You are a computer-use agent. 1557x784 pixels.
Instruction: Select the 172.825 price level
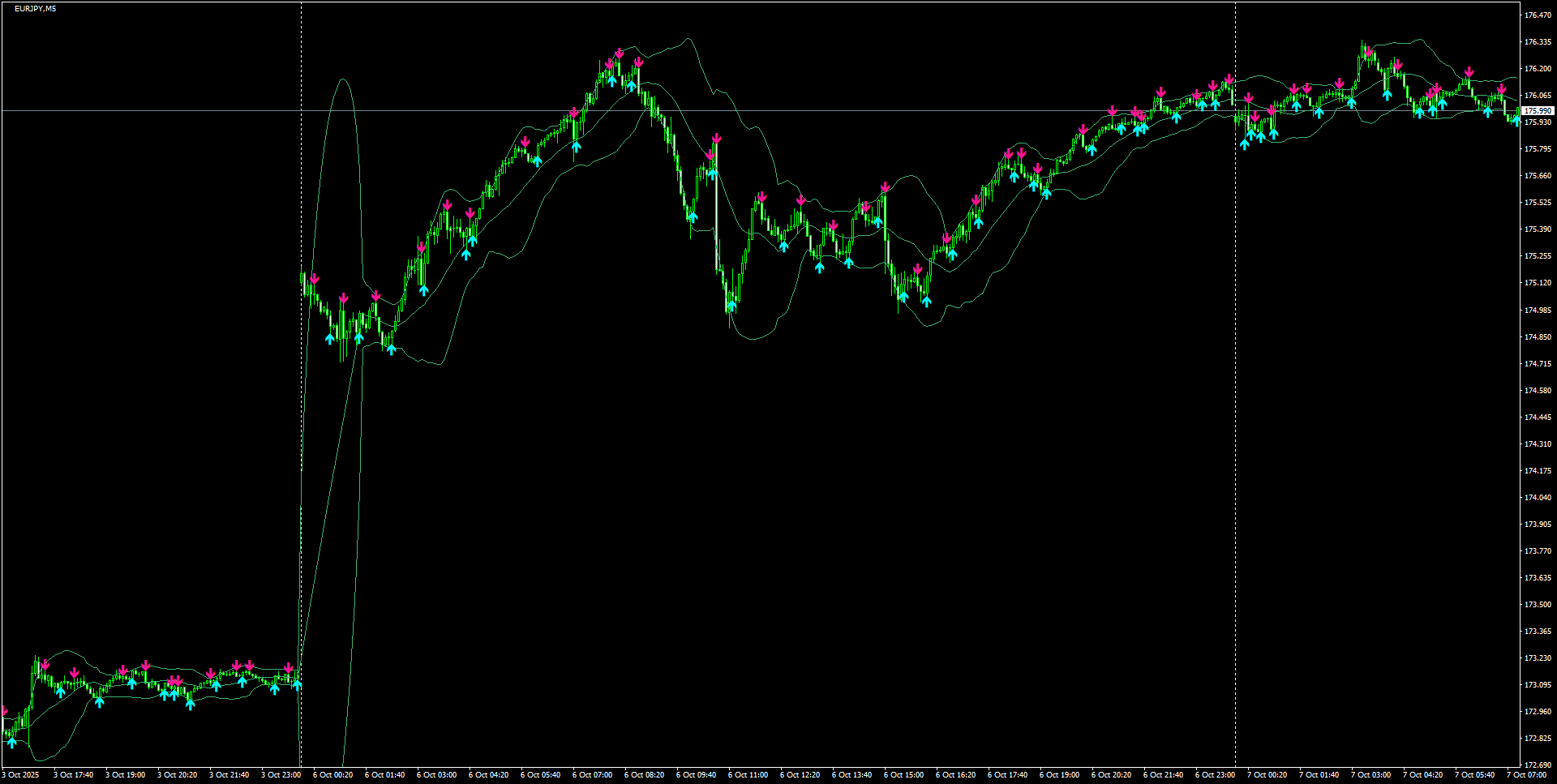point(1538,739)
